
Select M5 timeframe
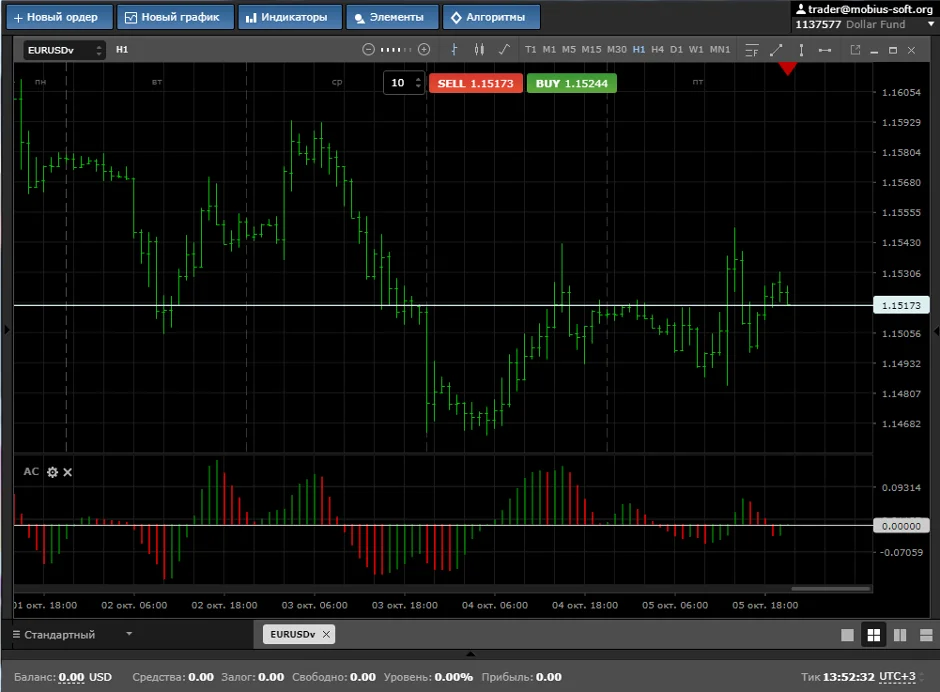click(568, 50)
